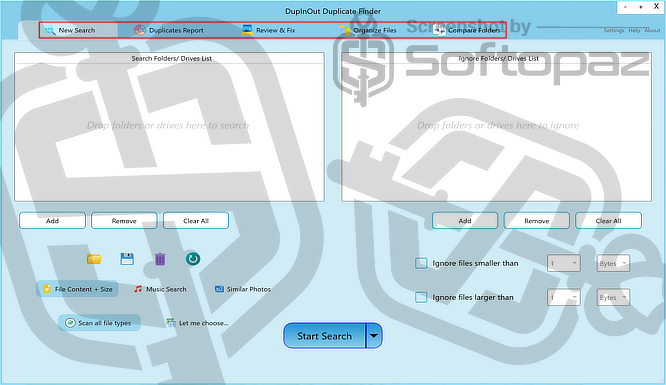
Task: Expand the Start Search dropdown arrow
Action: 374,336
